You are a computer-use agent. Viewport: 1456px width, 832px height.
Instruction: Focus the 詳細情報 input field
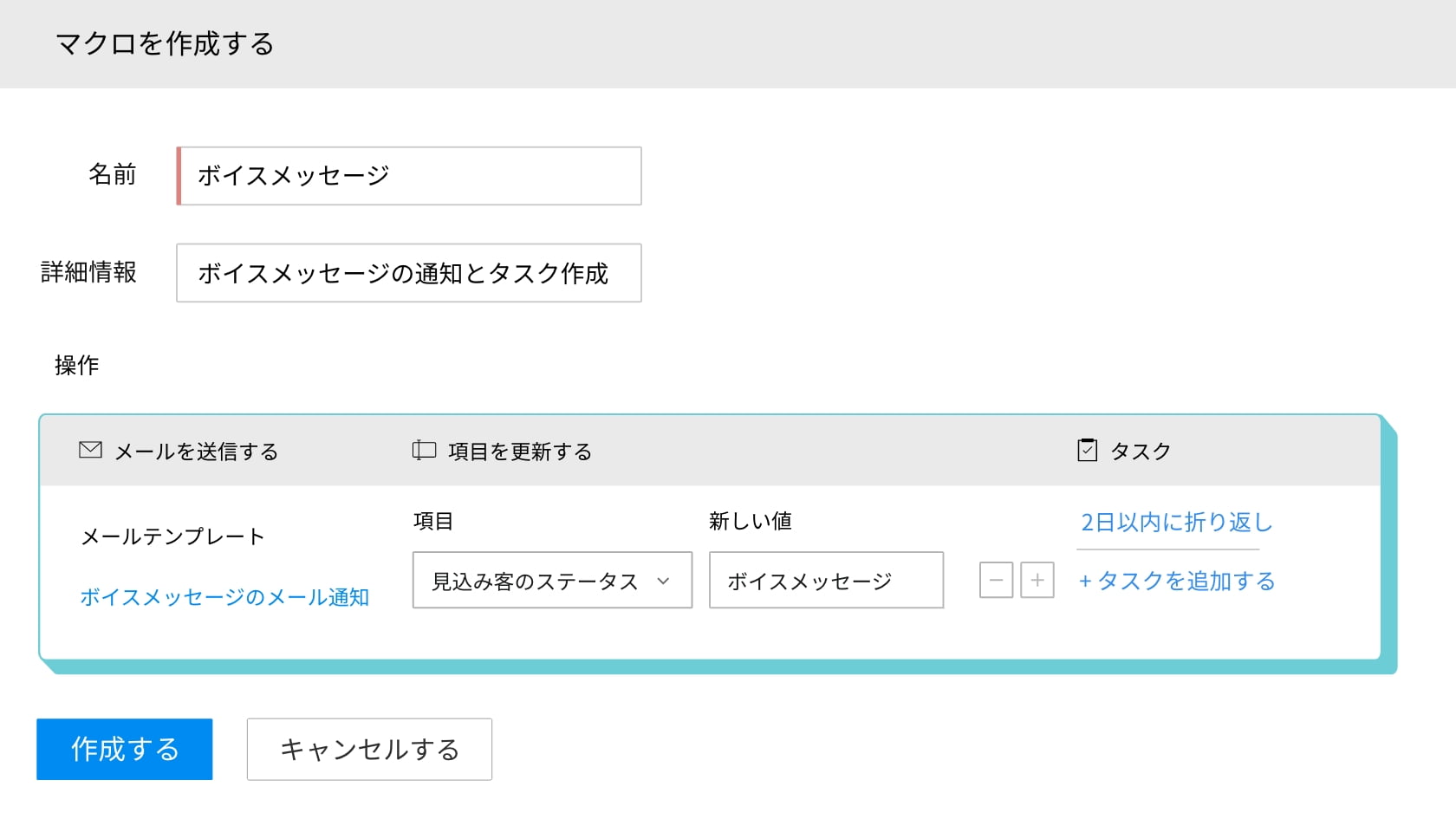pos(409,273)
